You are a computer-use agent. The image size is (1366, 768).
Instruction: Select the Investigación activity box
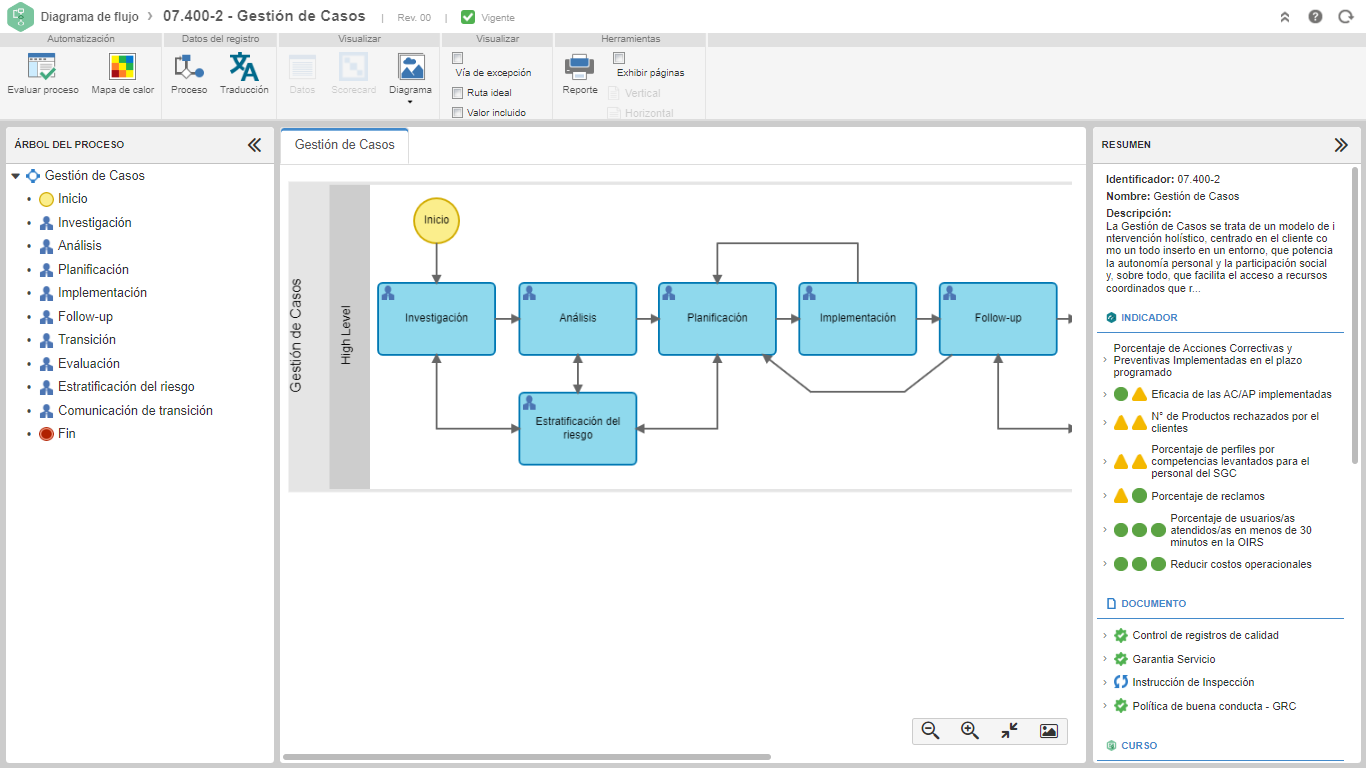[437, 319]
